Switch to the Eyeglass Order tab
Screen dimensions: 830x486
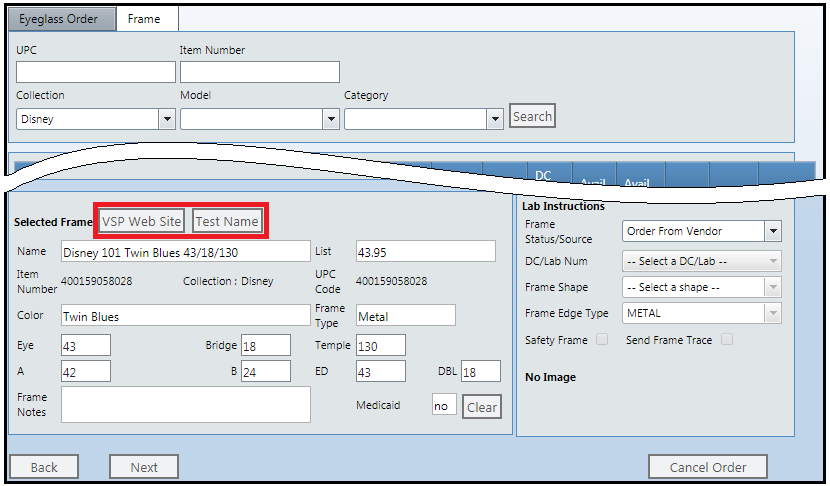pos(59,19)
